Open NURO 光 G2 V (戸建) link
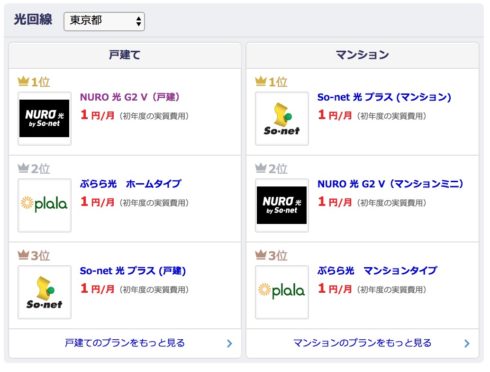The height and width of the screenshot is (372, 490). tap(130, 97)
